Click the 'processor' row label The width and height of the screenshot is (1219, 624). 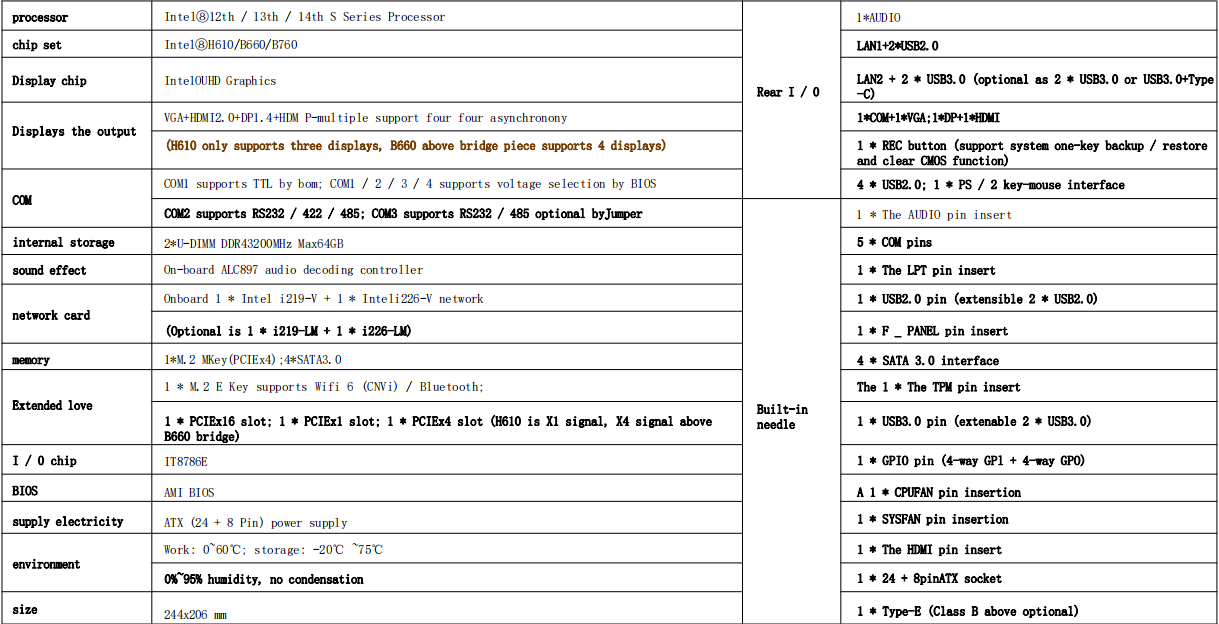[41, 17]
